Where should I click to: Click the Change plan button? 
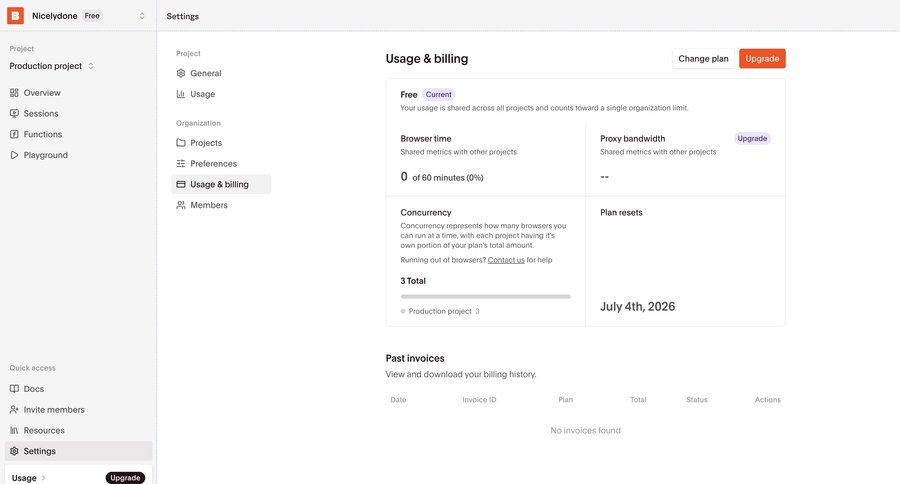pos(703,59)
